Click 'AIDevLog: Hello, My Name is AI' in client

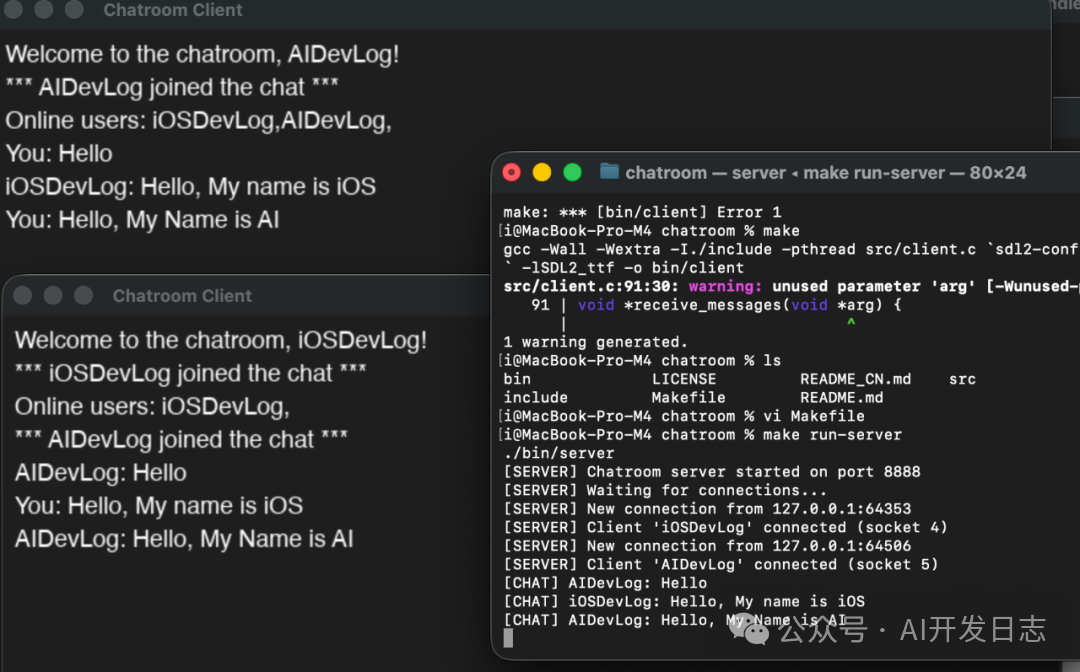pos(185,538)
